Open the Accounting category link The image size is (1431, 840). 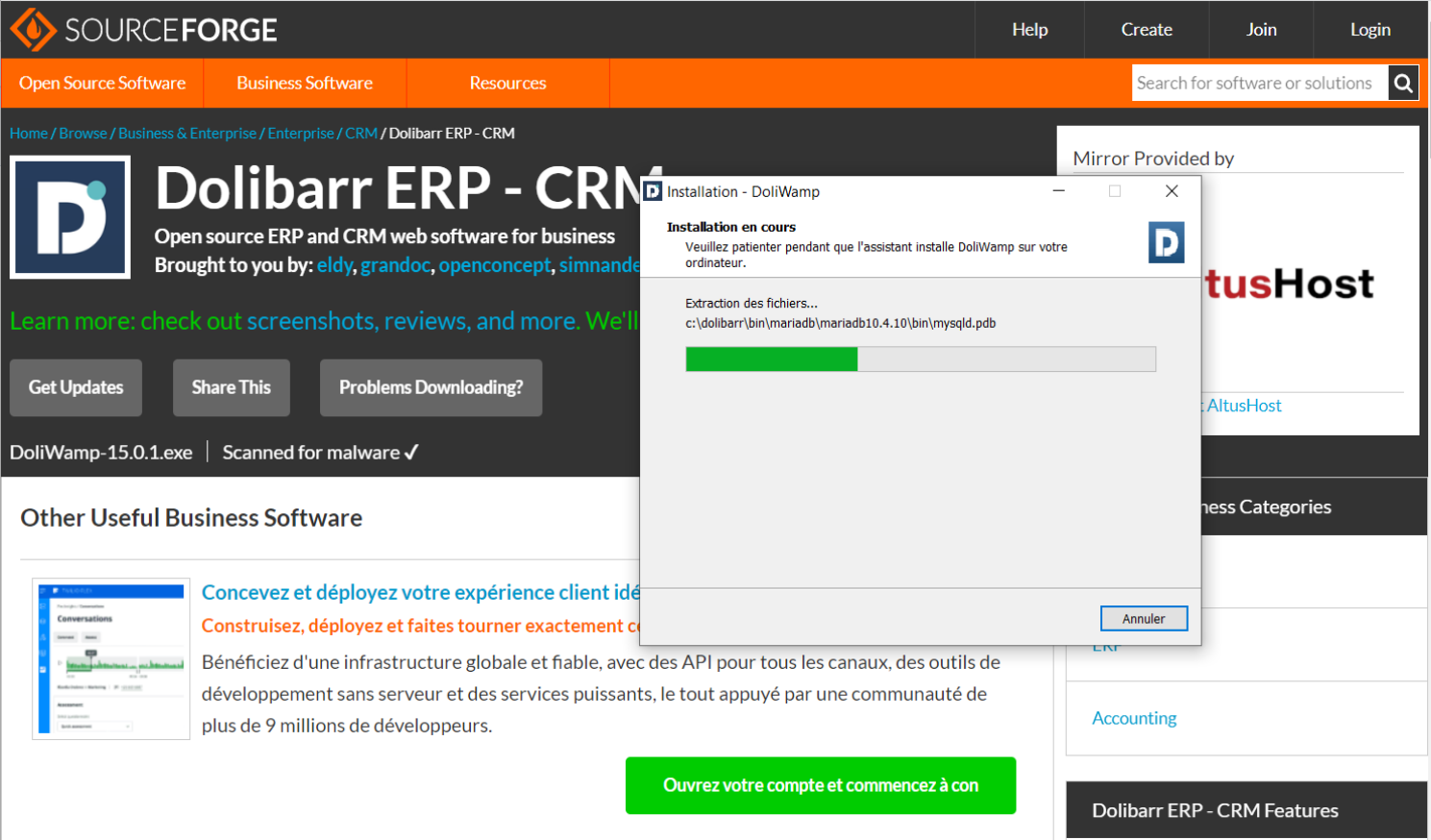pyautogui.click(x=1134, y=718)
